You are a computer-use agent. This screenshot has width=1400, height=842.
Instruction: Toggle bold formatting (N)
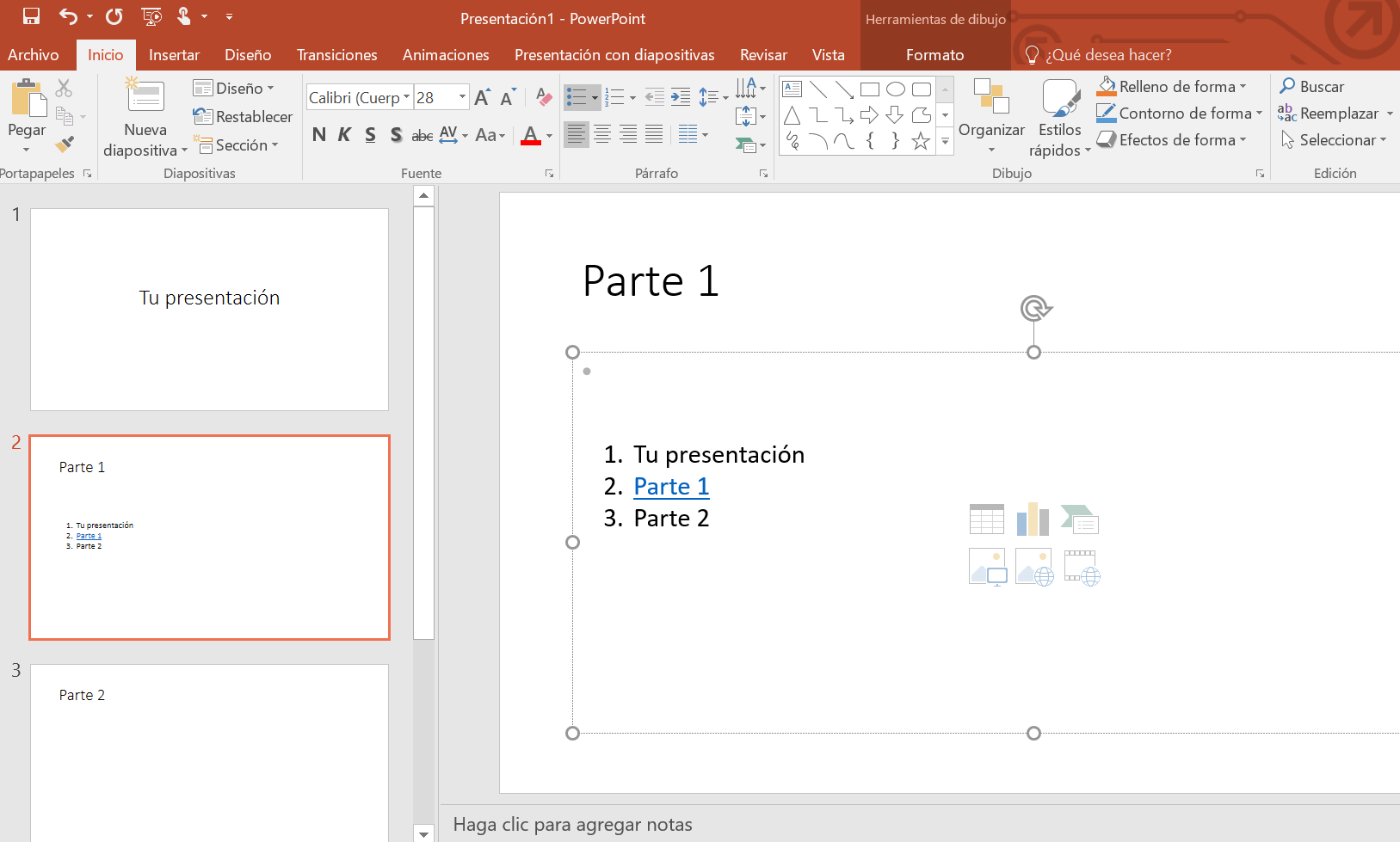[x=319, y=135]
